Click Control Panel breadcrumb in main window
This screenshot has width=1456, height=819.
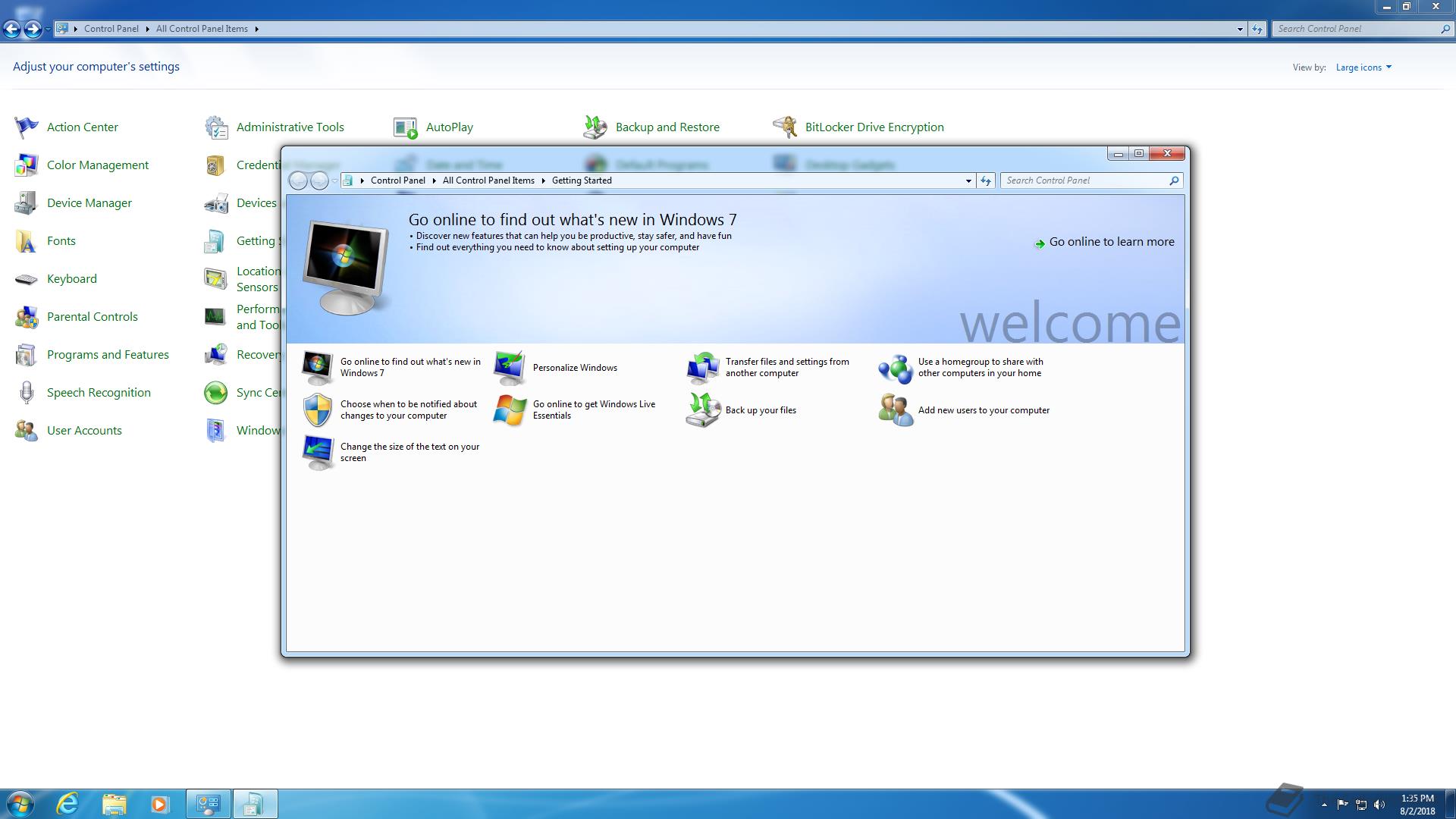click(111, 29)
